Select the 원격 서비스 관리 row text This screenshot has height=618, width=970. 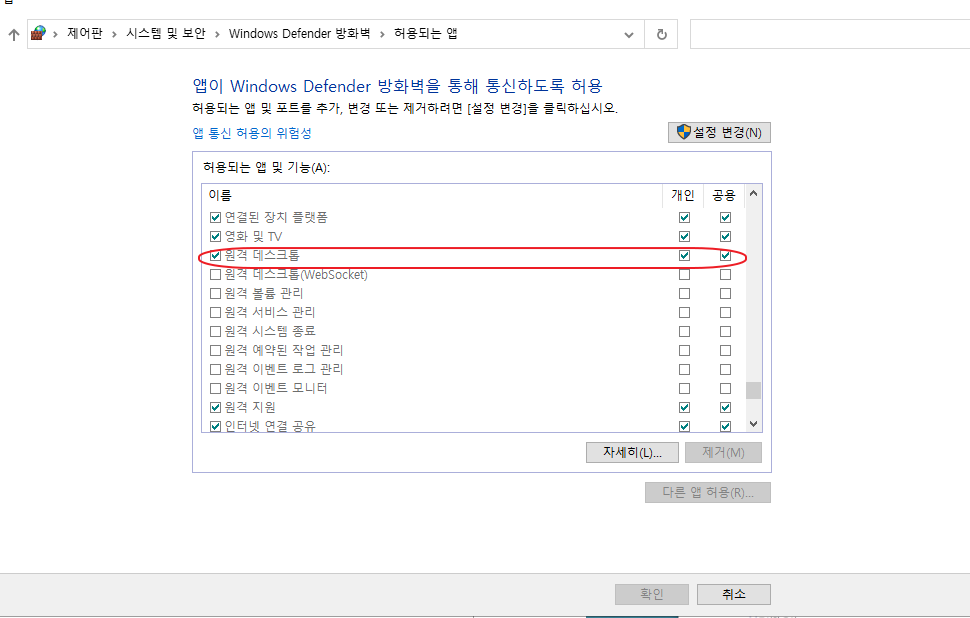pos(270,312)
